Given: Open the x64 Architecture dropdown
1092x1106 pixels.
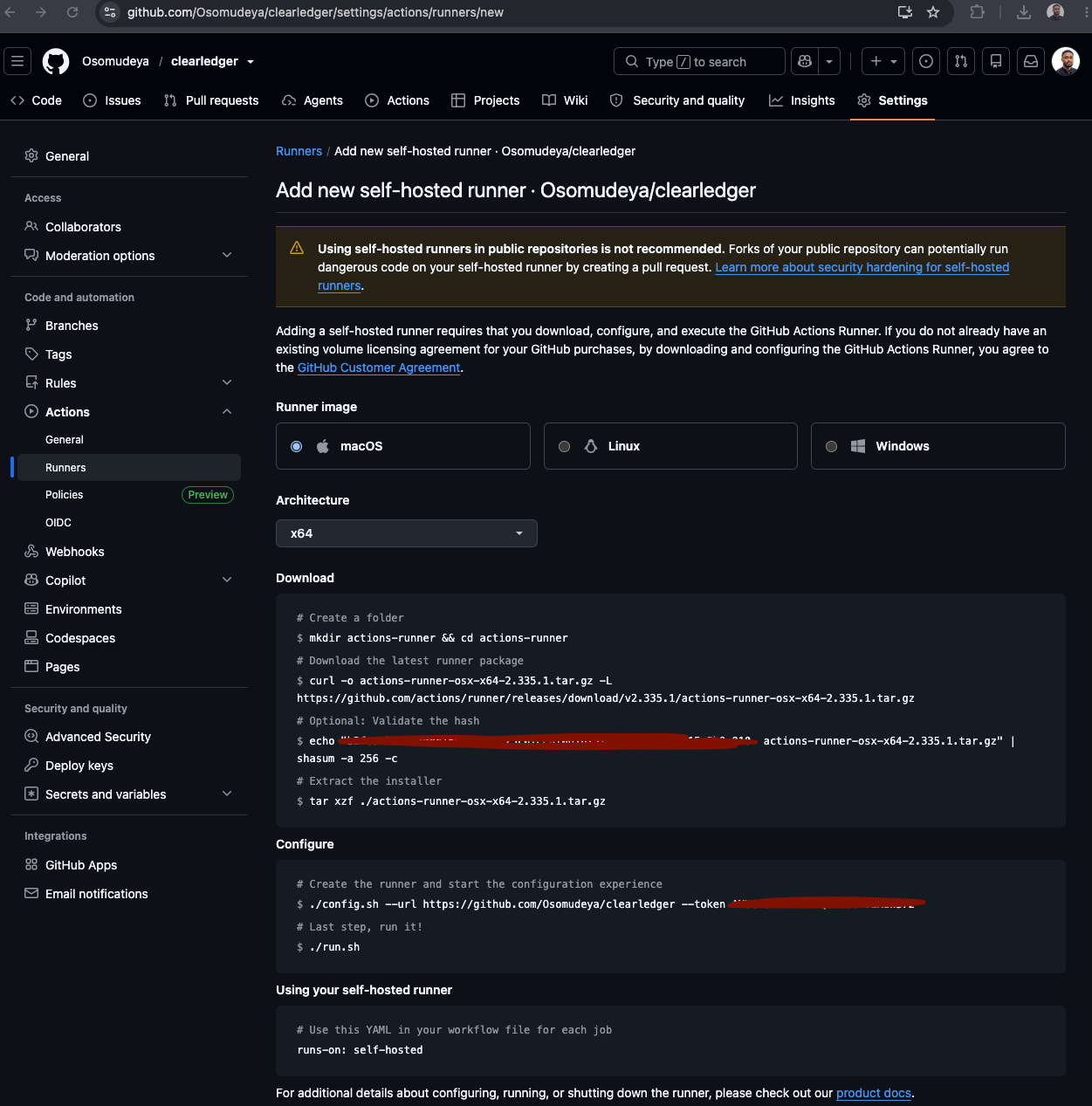Looking at the screenshot, I should 407,533.
